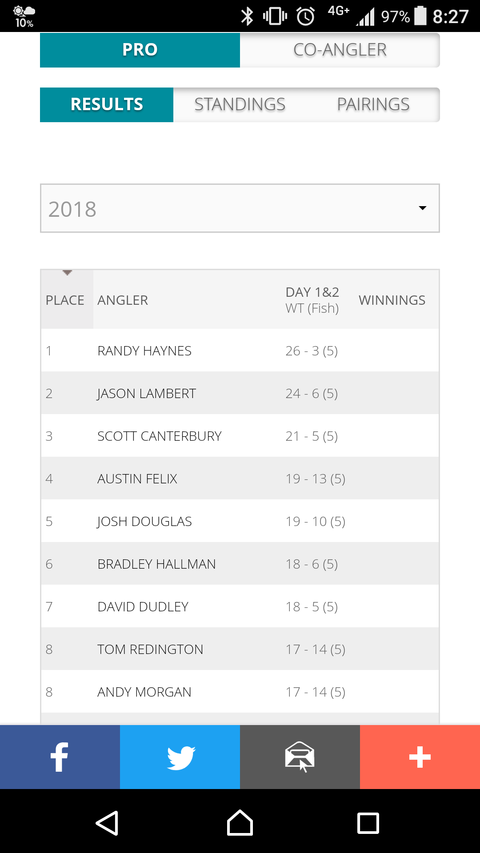Open the 2018 year dropdown

coord(240,208)
